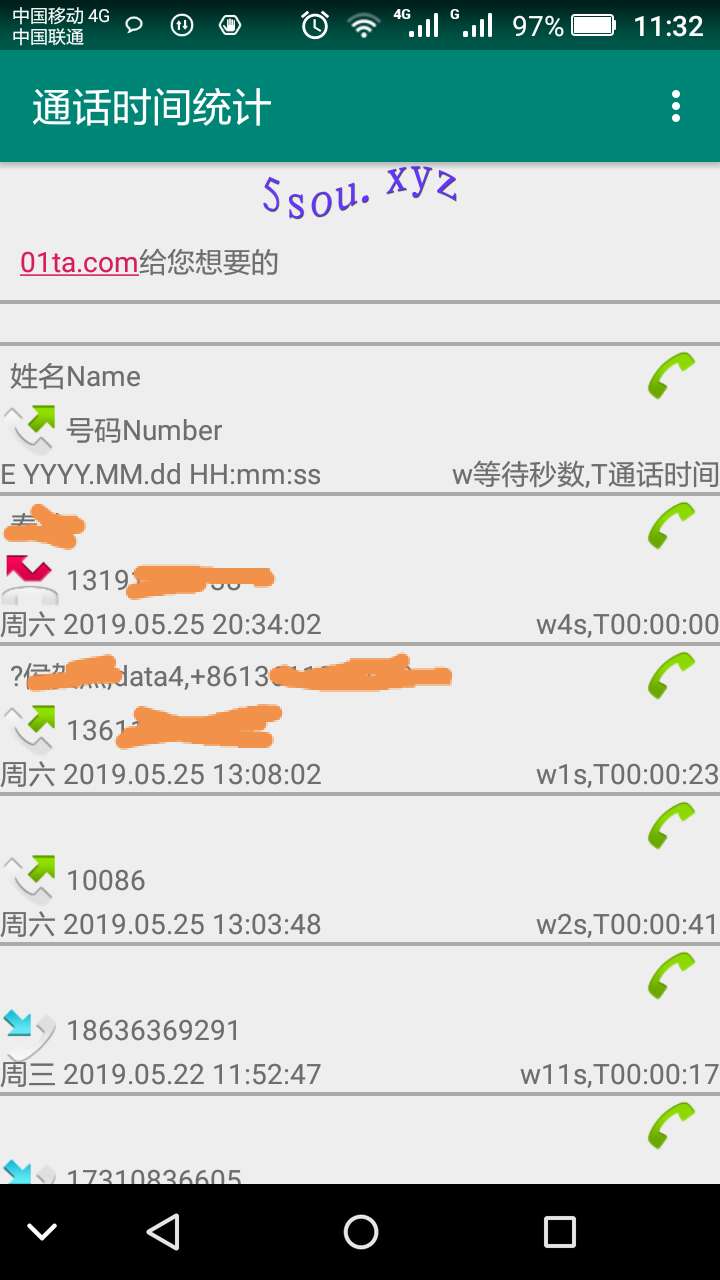Open the 01ta.com link
Screen dimensions: 720x1280
[x=79, y=263]
